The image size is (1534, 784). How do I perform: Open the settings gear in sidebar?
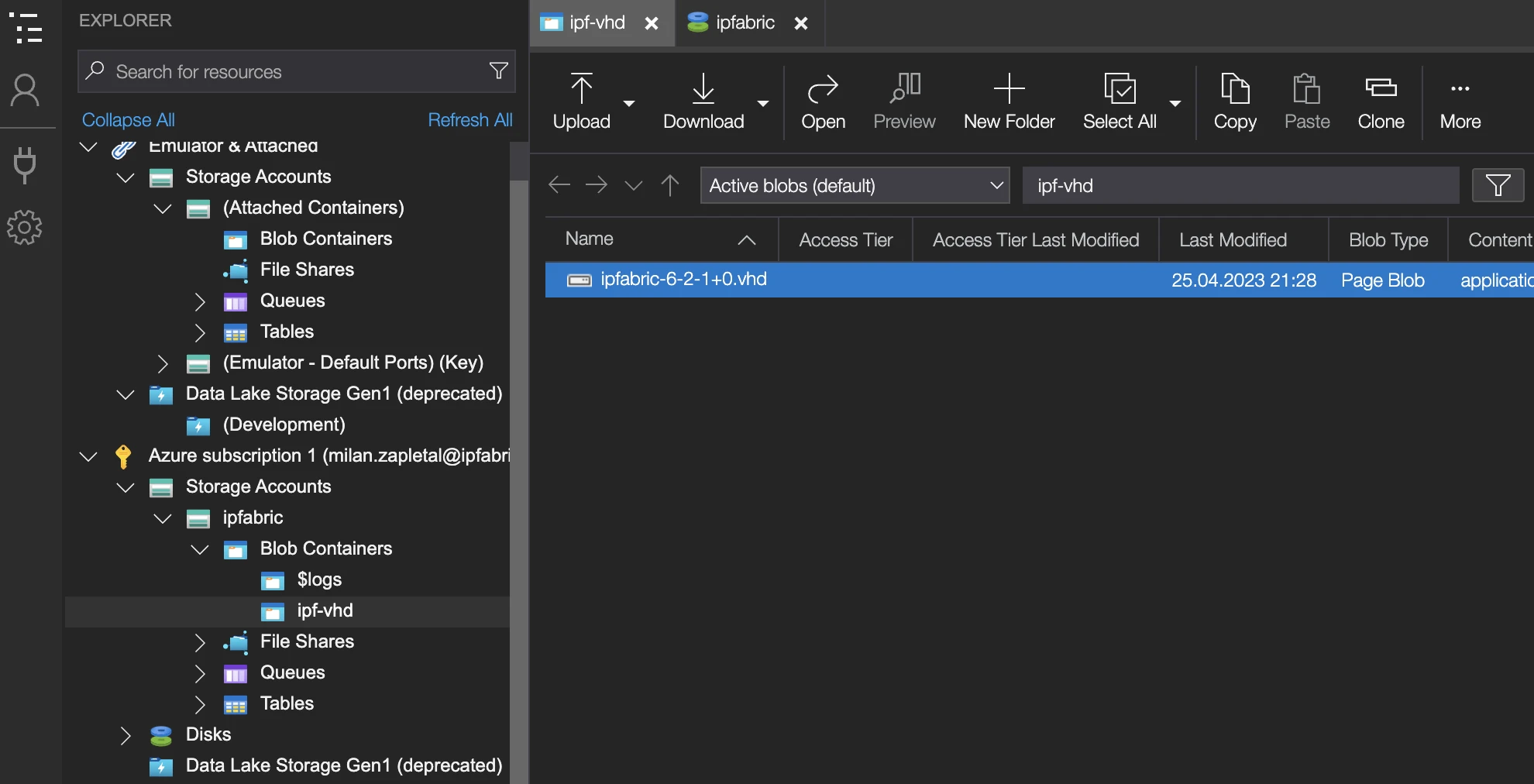click(25, 227)
